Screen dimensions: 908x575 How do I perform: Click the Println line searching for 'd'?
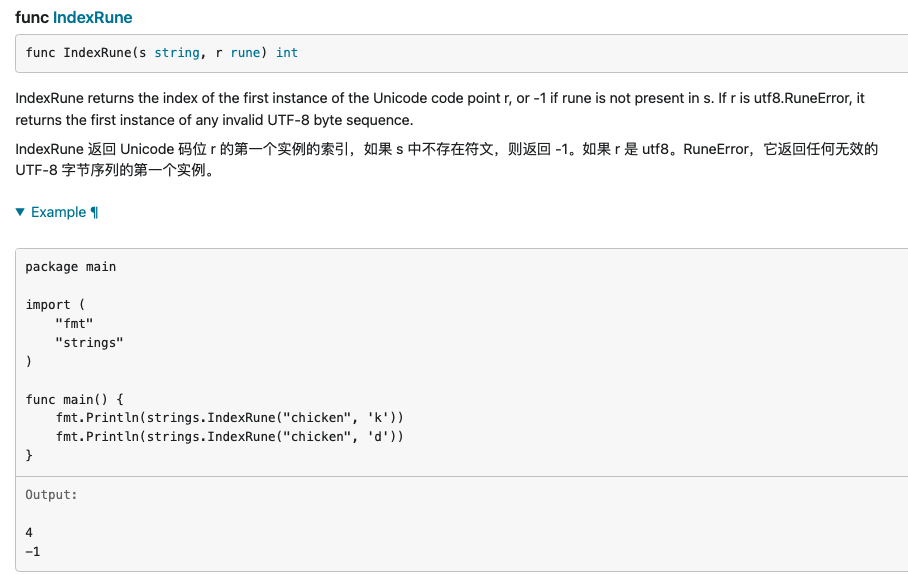[x=230, y=436]
